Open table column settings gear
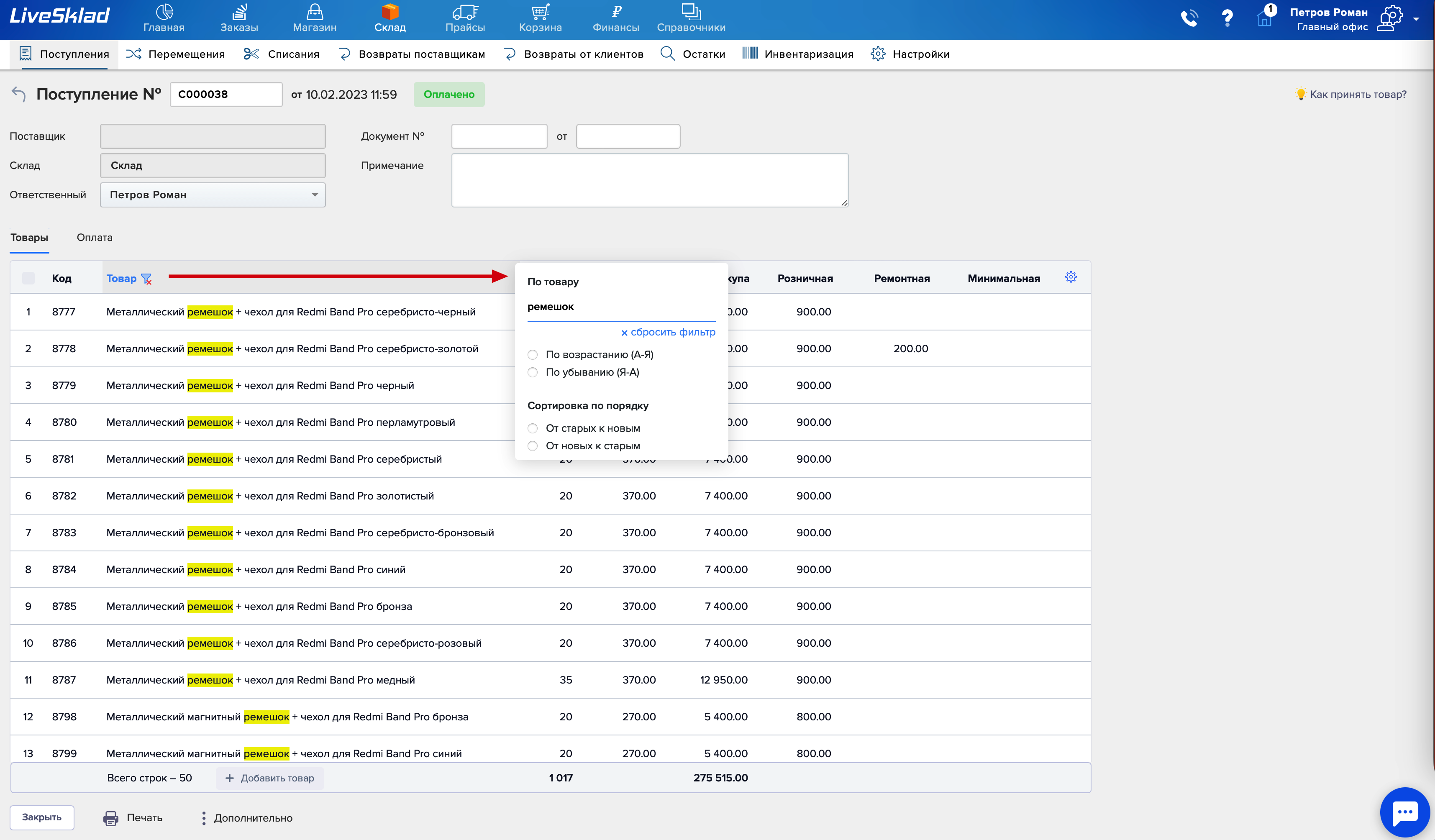This screenshot has height=840, width=1435. pos(1071,277)
